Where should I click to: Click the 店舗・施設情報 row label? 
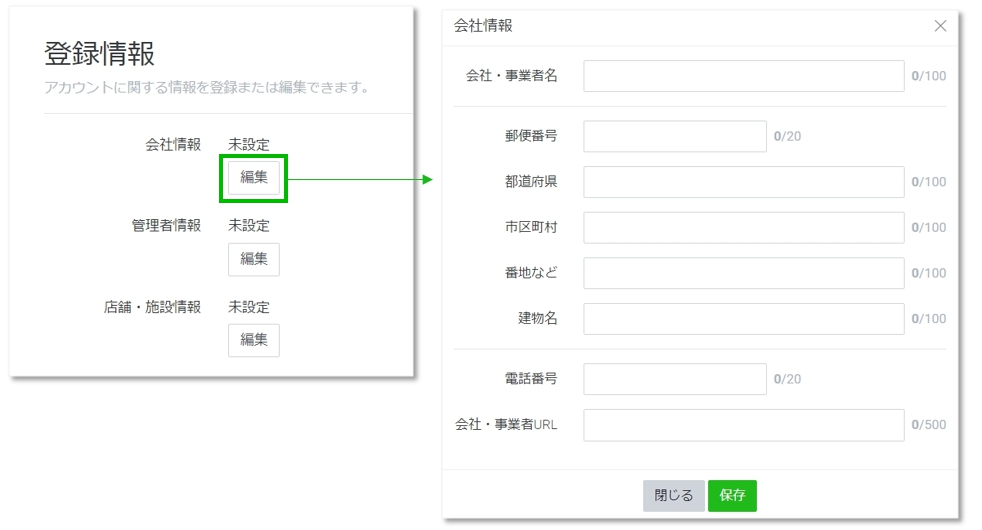pos(152,307)
